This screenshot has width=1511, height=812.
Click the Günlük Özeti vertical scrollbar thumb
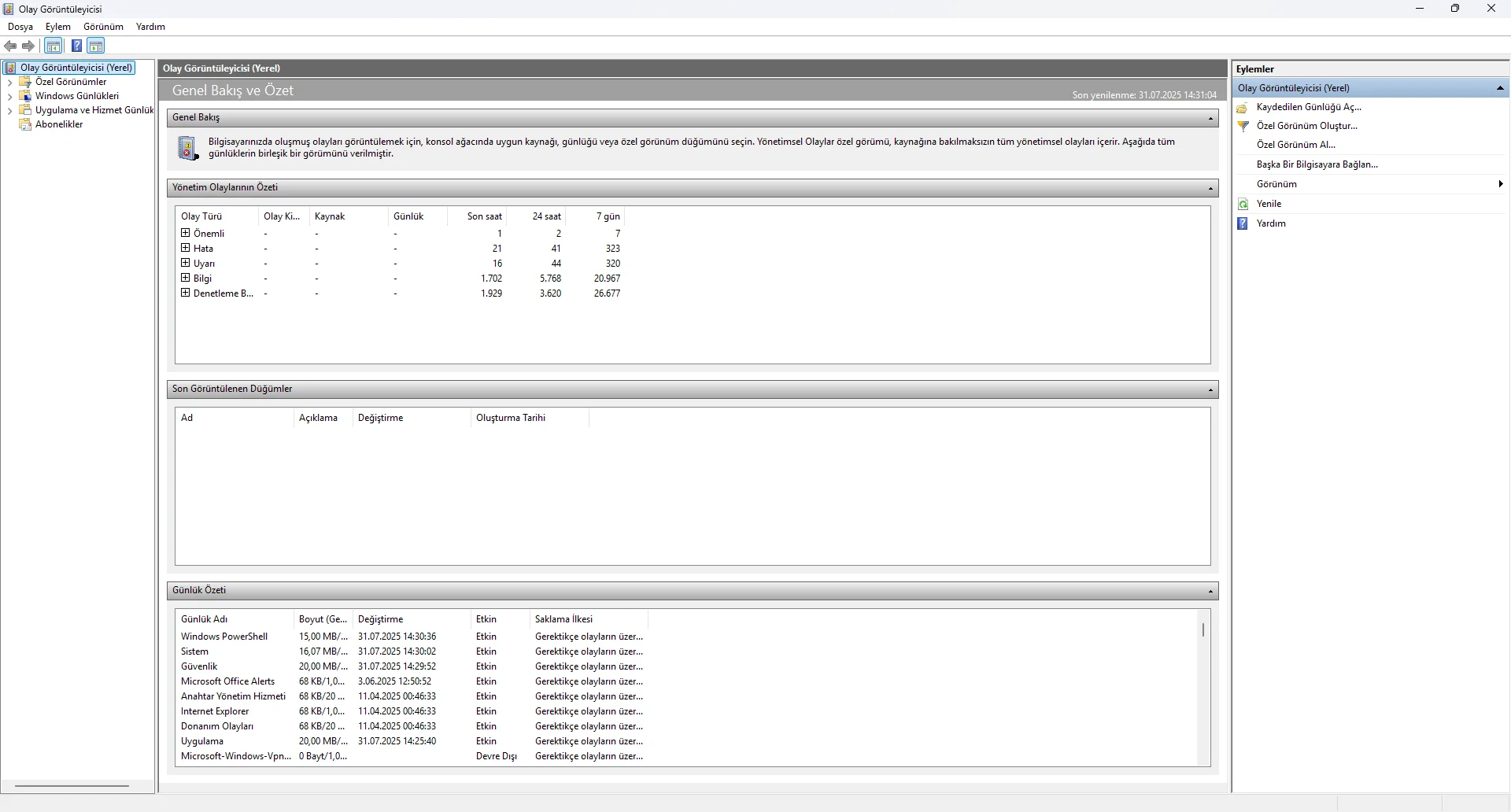1203,630
